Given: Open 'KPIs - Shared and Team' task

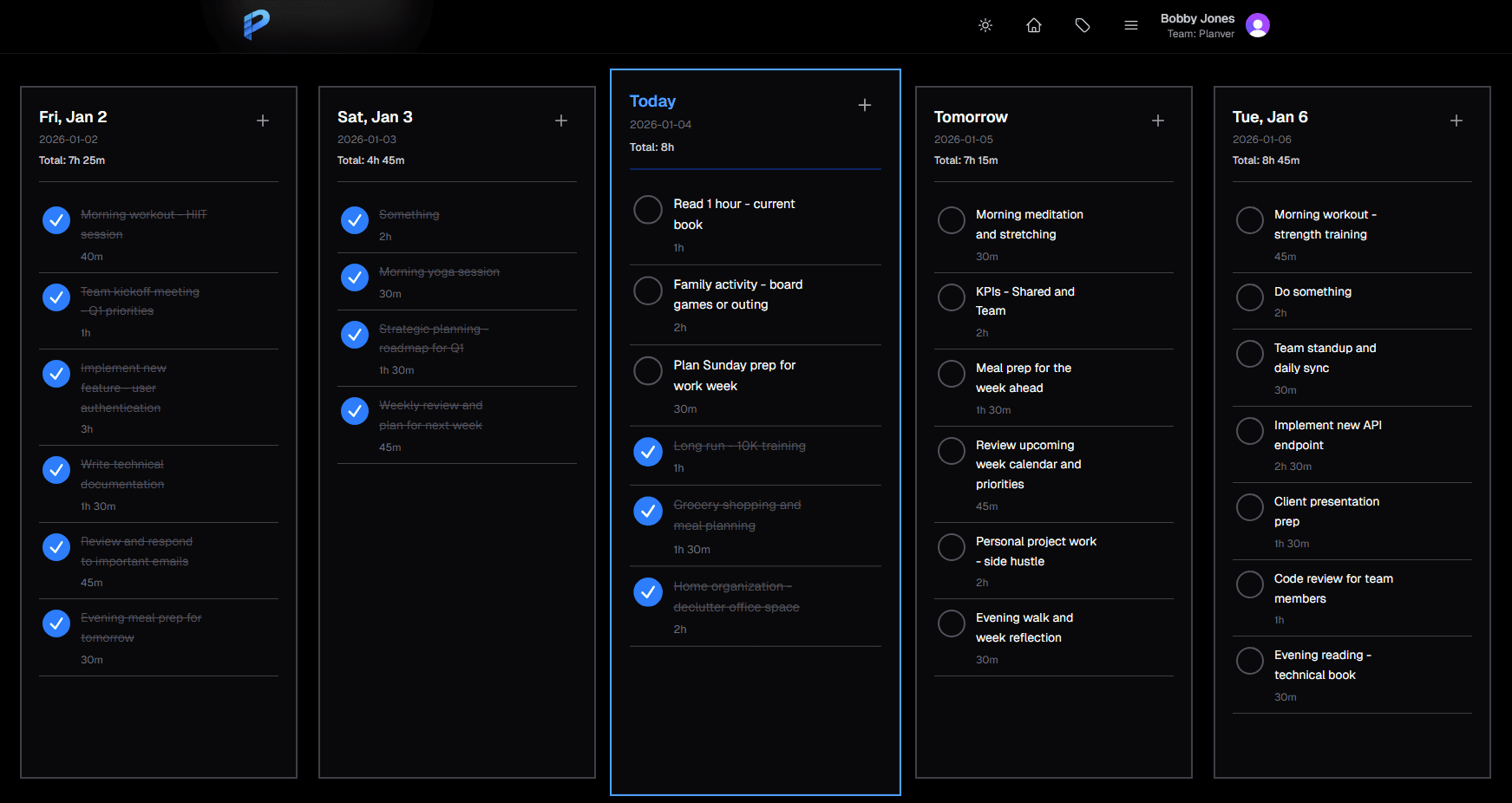Looking at the screenshot, I should tap(1024, 301).
